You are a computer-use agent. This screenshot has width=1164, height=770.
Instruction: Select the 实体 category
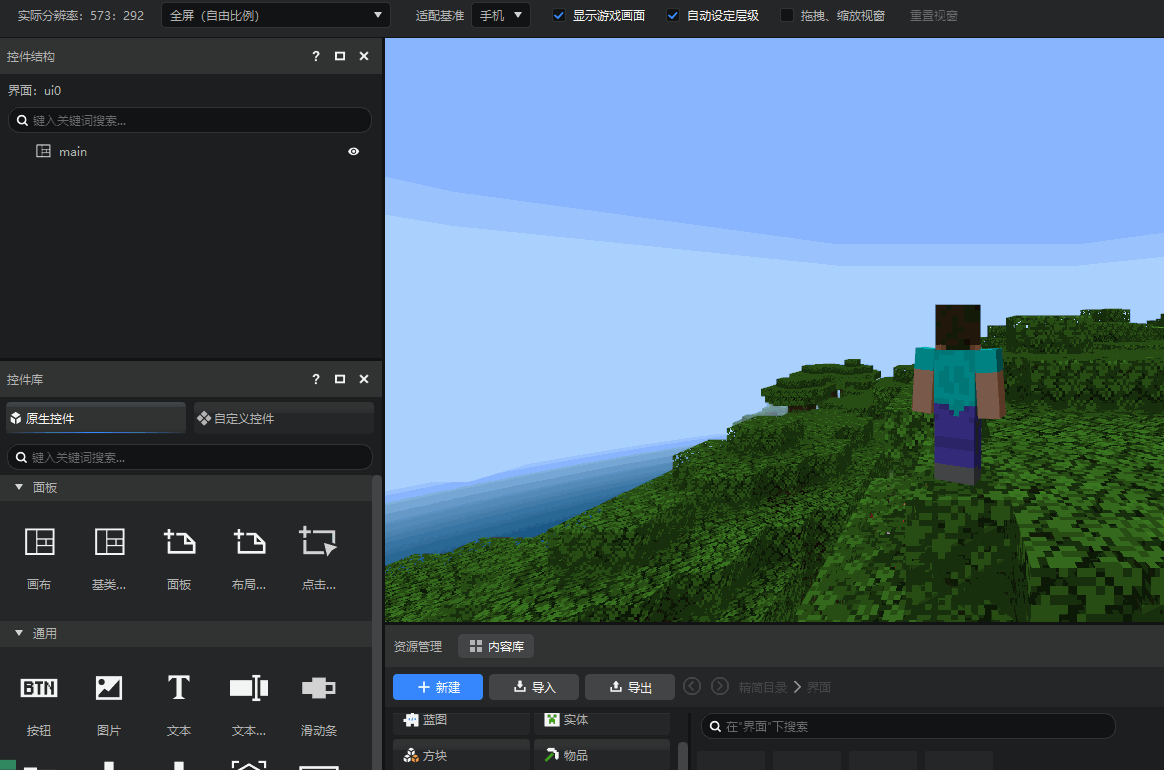point(601,720)
